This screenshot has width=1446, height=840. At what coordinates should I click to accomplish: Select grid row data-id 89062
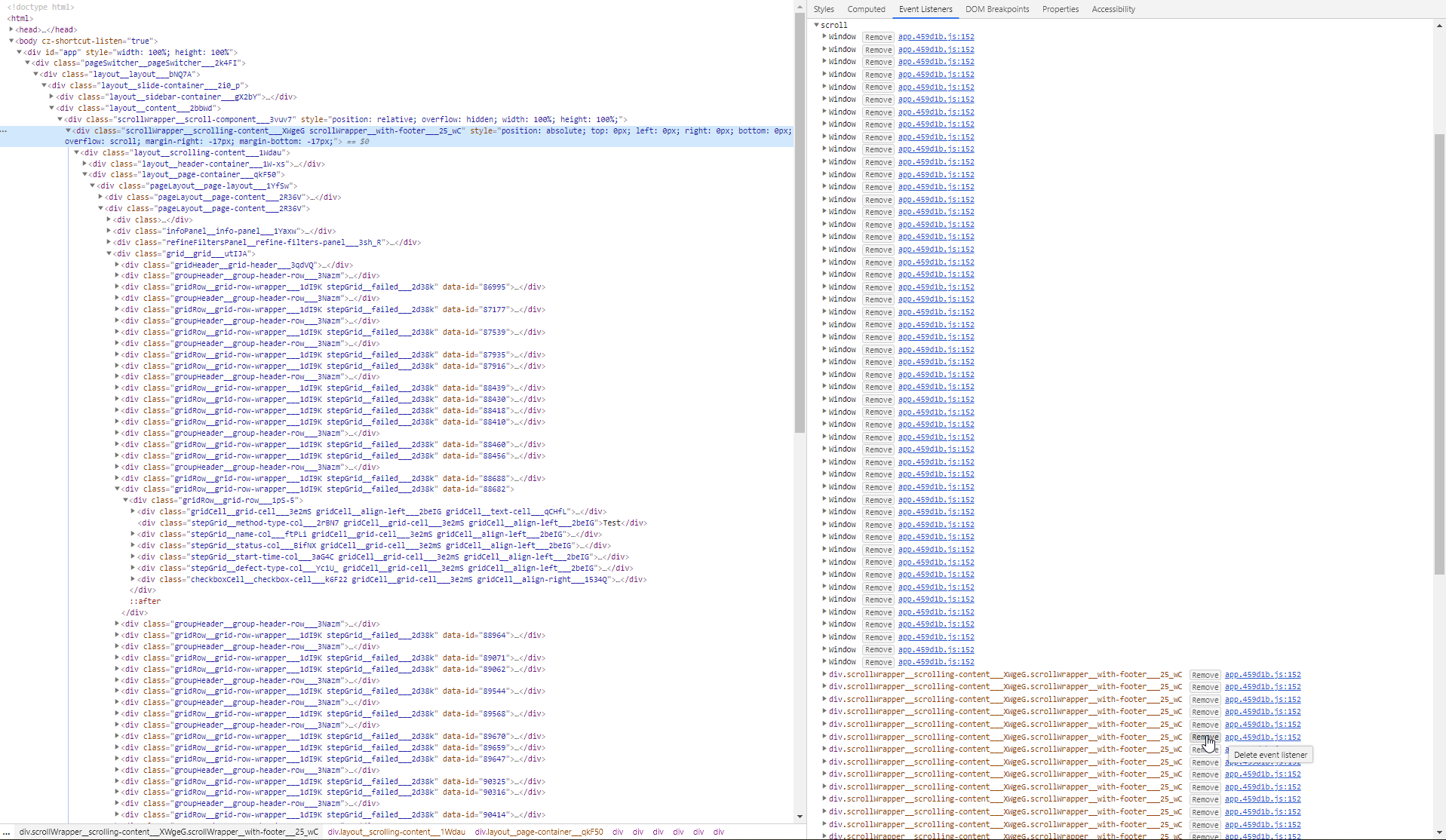pyautogui.click(x=333, y=669)
